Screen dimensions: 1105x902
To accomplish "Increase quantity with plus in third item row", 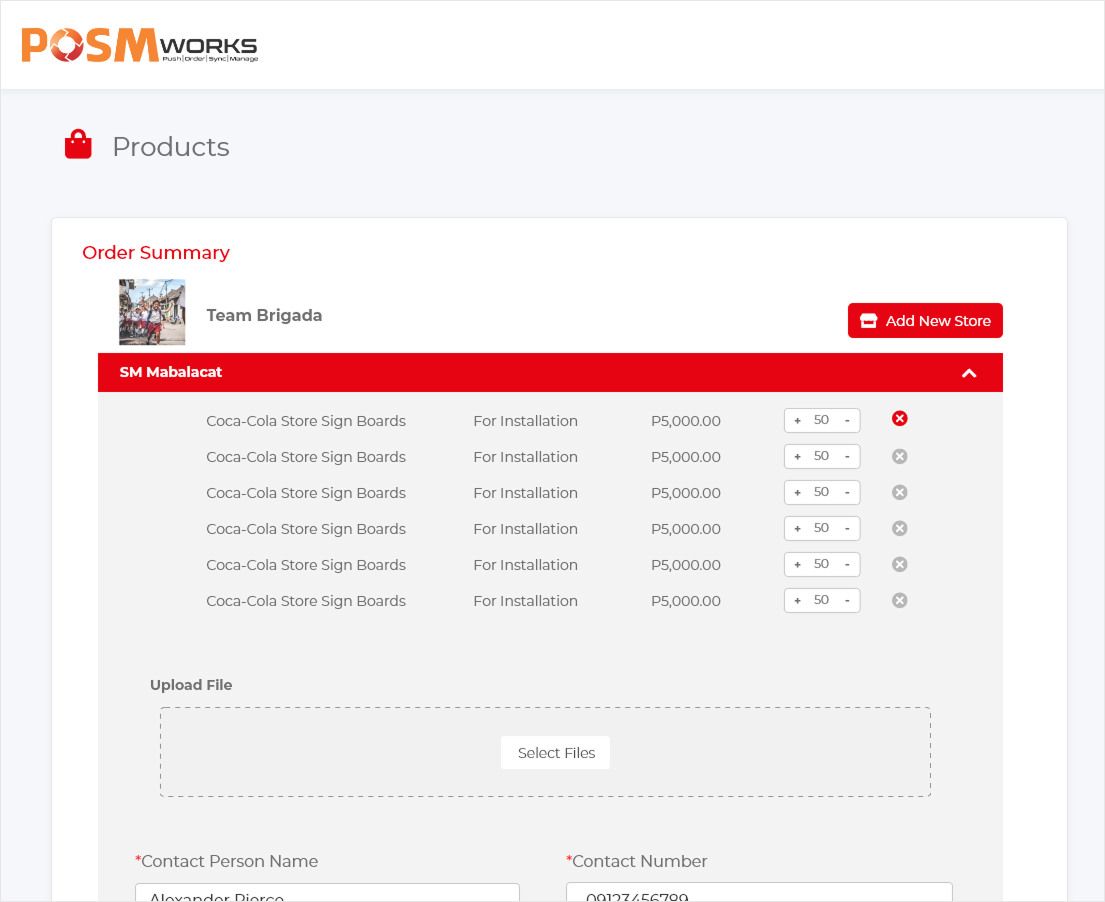I will click(x=797, y=493).
